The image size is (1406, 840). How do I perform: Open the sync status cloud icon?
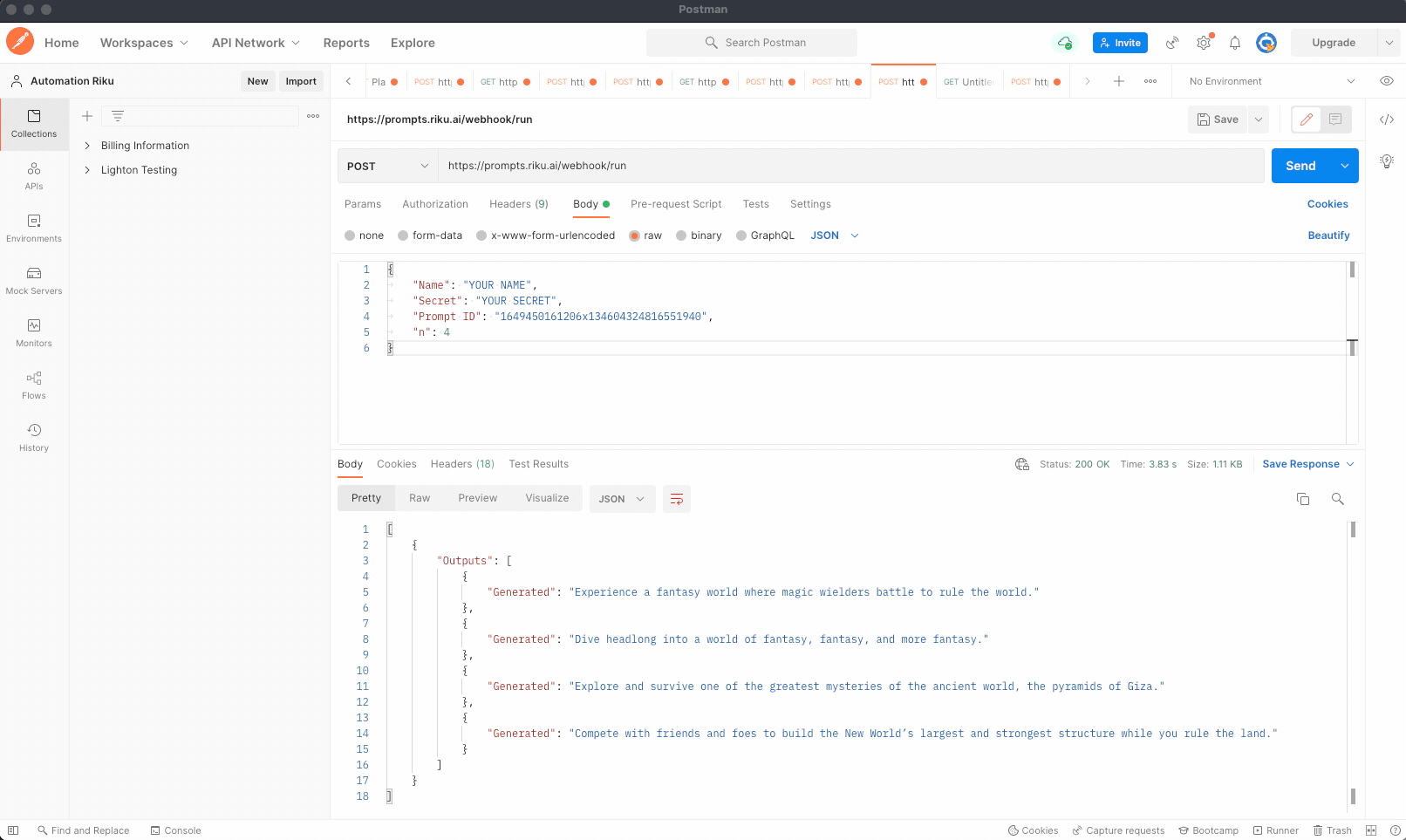tap(1064, 43)
